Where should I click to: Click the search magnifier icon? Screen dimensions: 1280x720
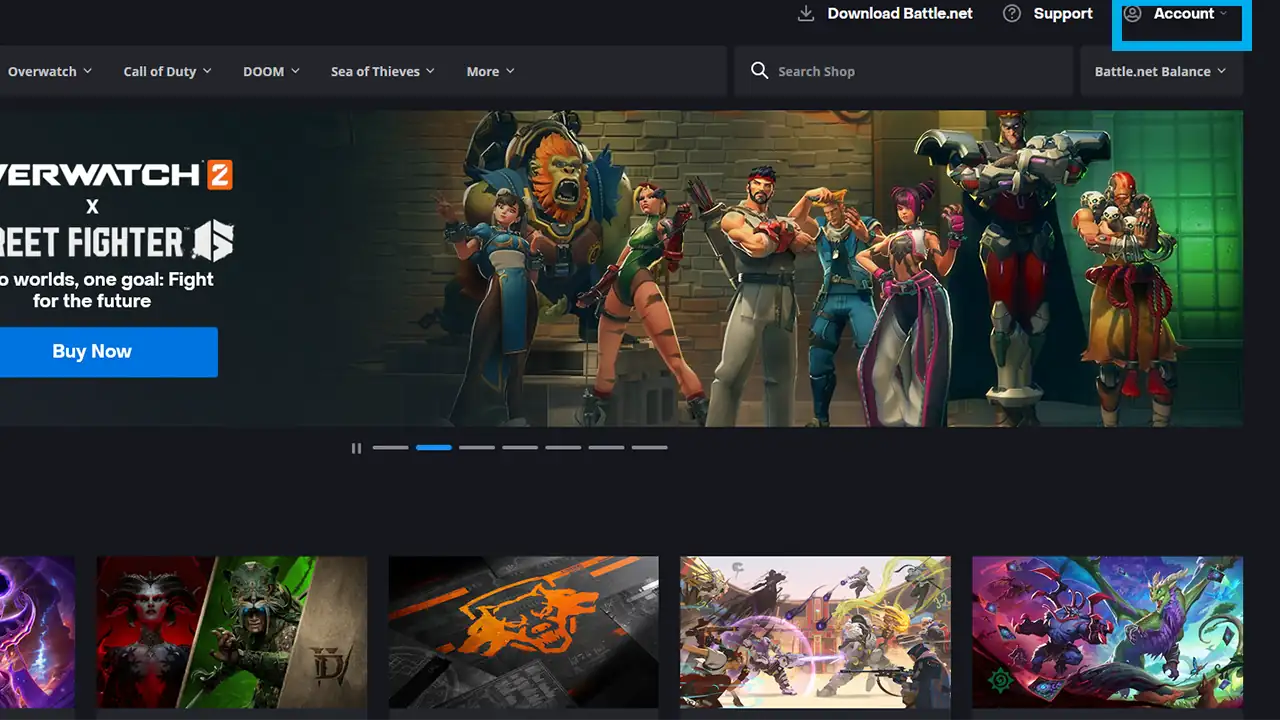(x=760, y=71)
